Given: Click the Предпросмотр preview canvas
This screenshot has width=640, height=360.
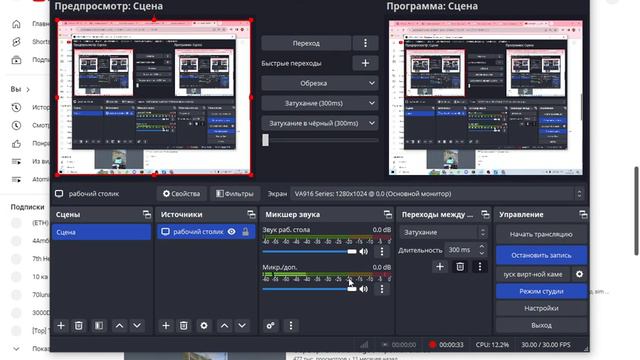Looking at the screenshot, I should click(154, 98).
